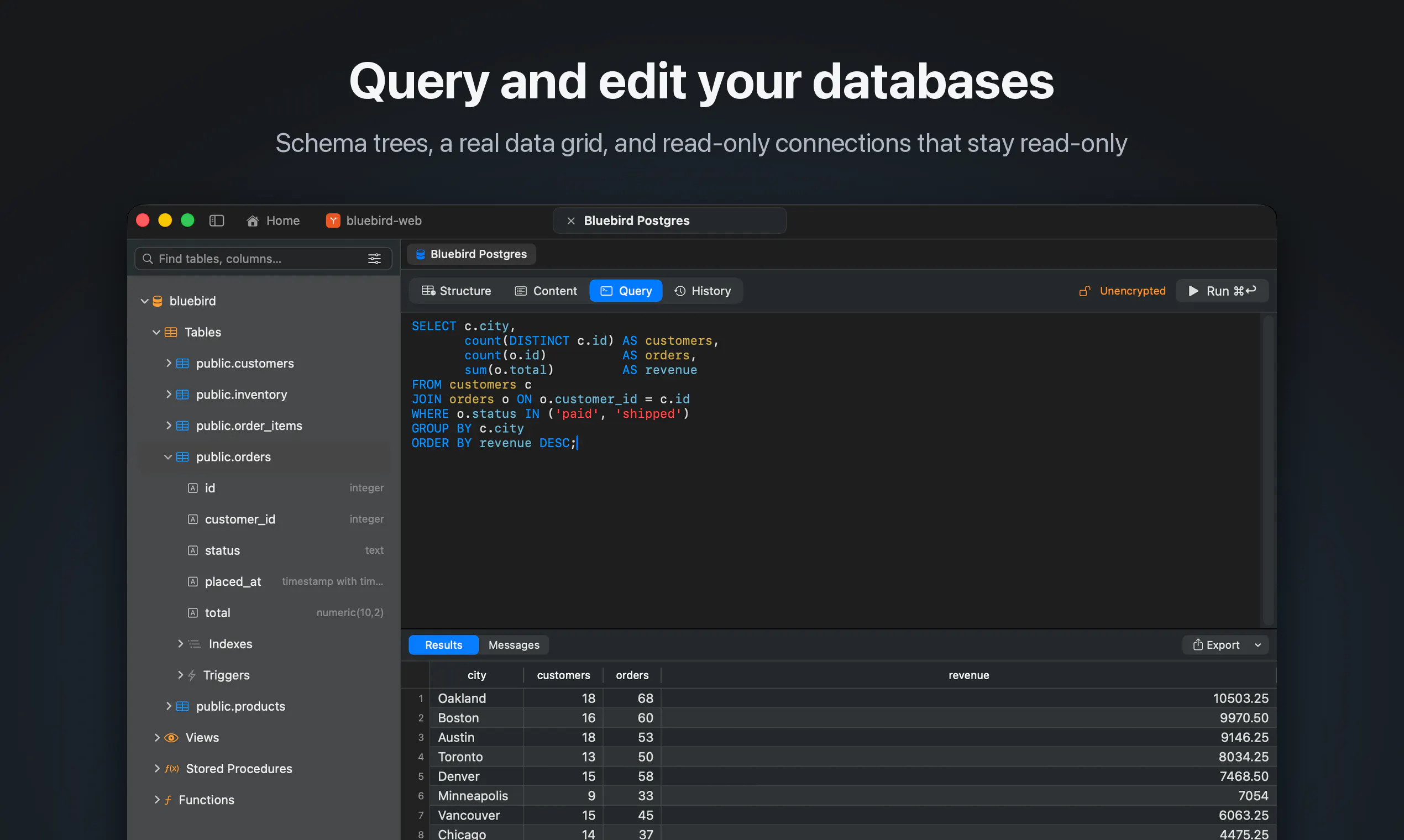Show the Results pane
1404x840 pixels.
point(443,645)
